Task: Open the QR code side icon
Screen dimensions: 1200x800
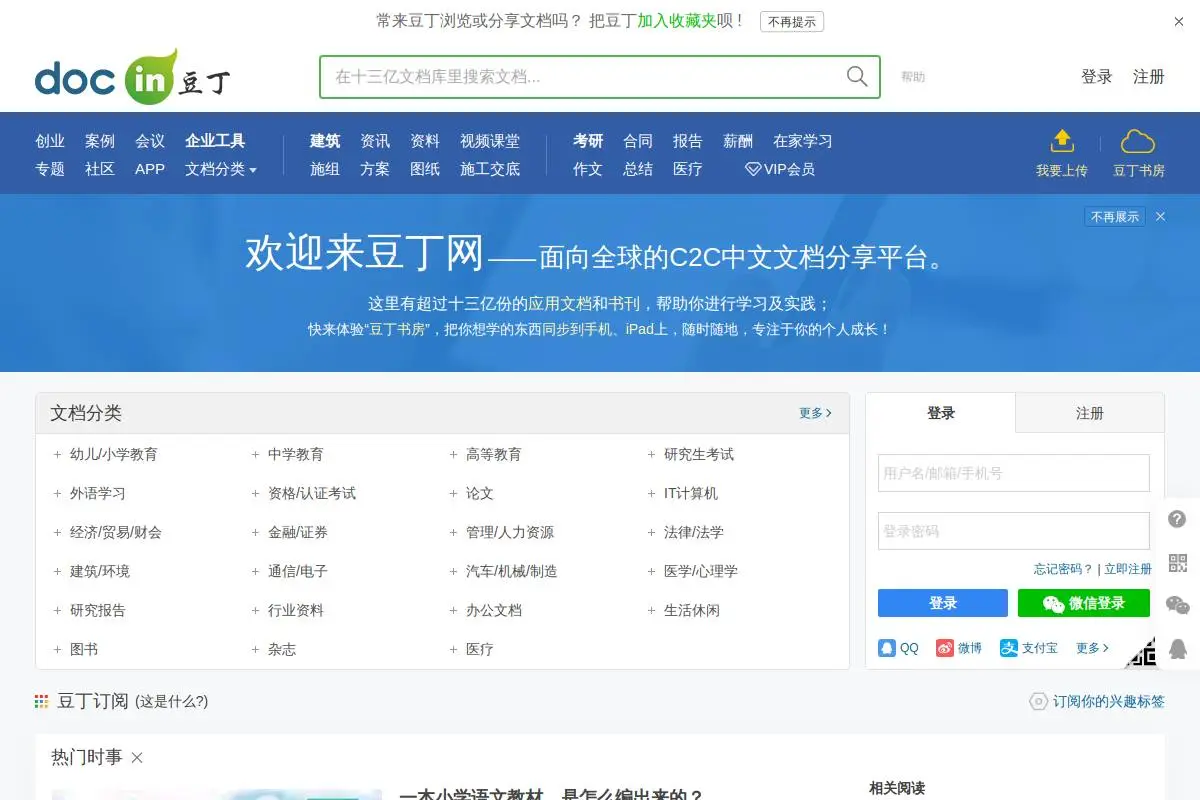Action: pos(1178,563)
